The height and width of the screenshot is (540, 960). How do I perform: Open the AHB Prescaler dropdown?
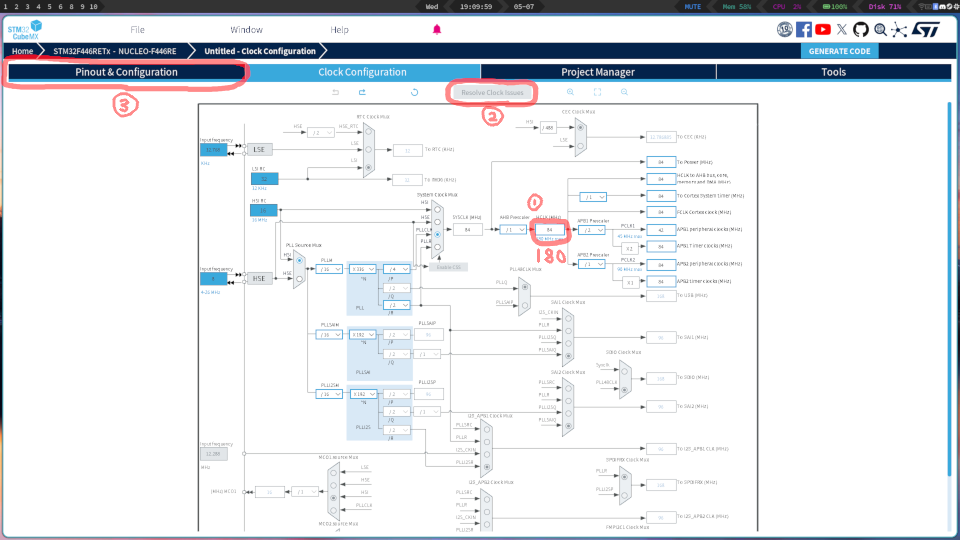pyautogui.click(x=514, y=229)
